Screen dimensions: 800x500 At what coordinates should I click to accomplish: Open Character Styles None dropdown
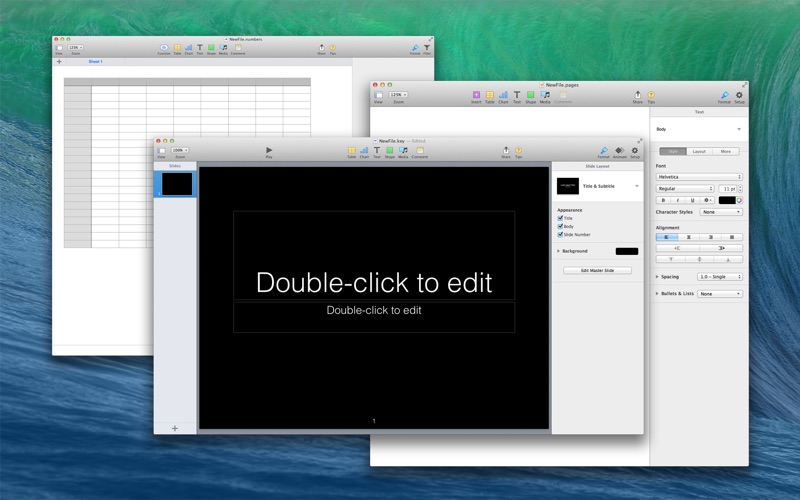[x=721, y=212]
